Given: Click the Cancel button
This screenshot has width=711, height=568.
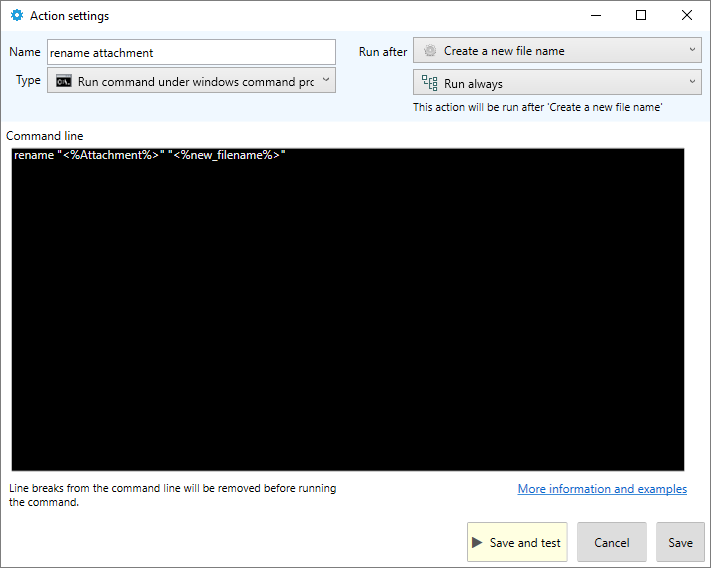Looking at the screenshot, I should point(612,542).
